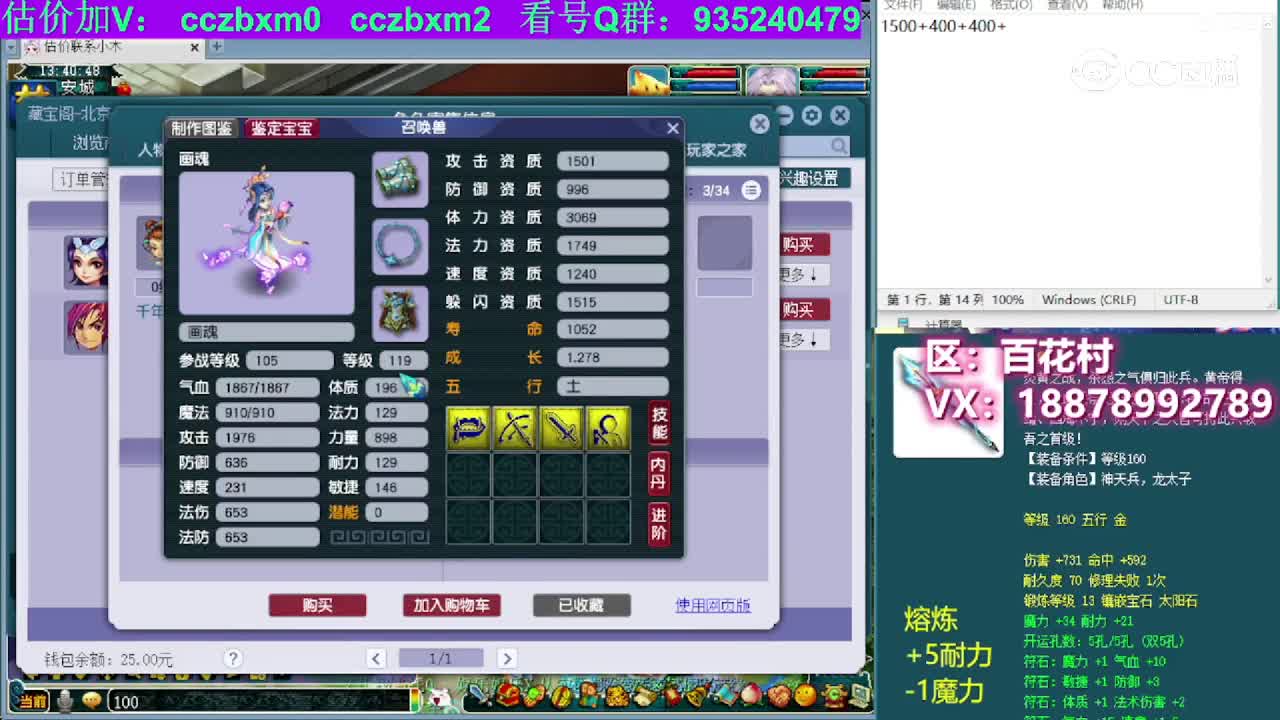Click the gray 已收藏 button
Viewport: 1280px width, 720px height.
tap(581, 605)
